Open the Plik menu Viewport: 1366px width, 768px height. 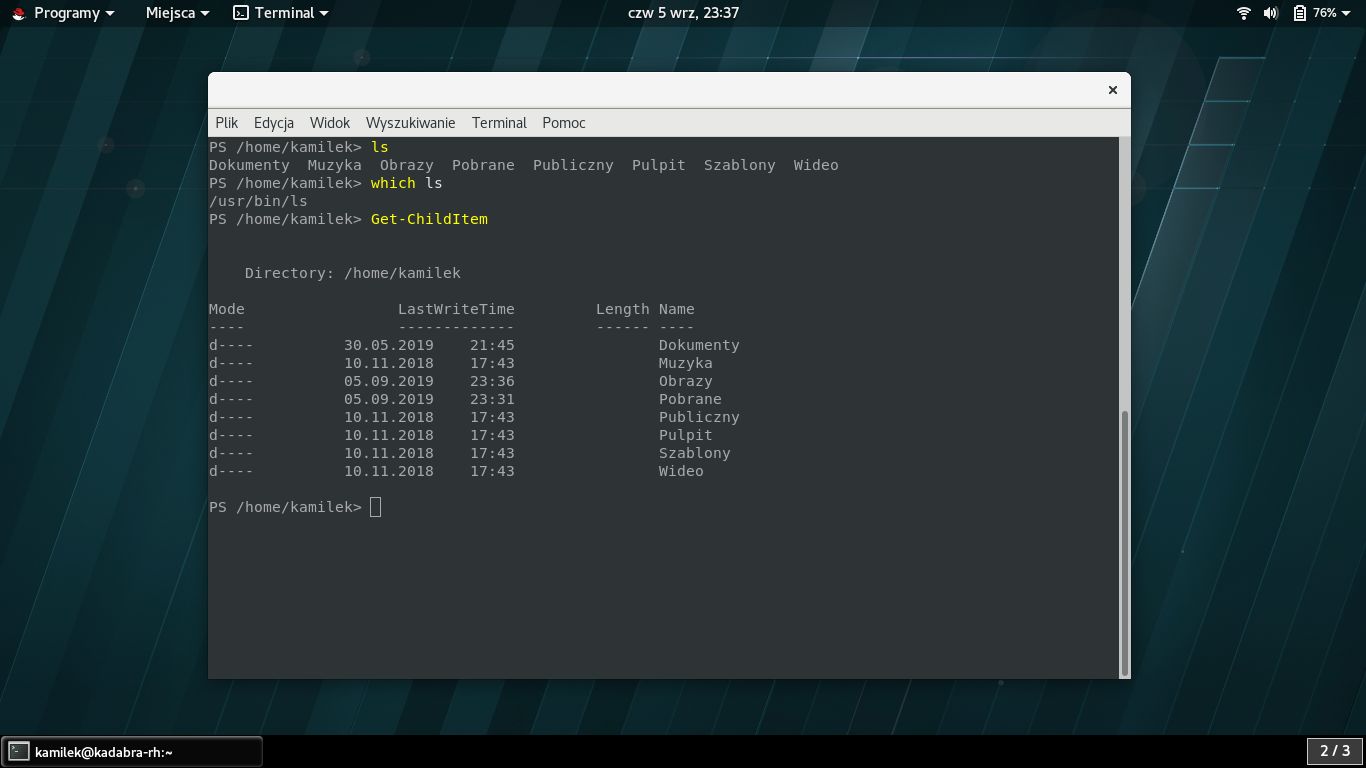226,122
